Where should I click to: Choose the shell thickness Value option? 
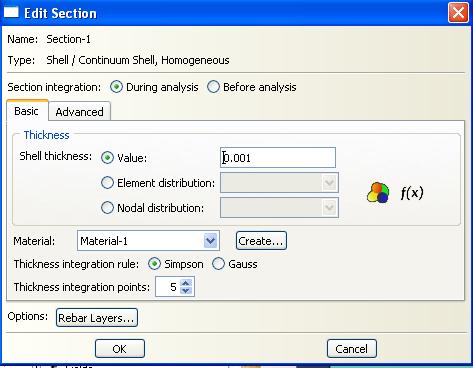[107, 157]
